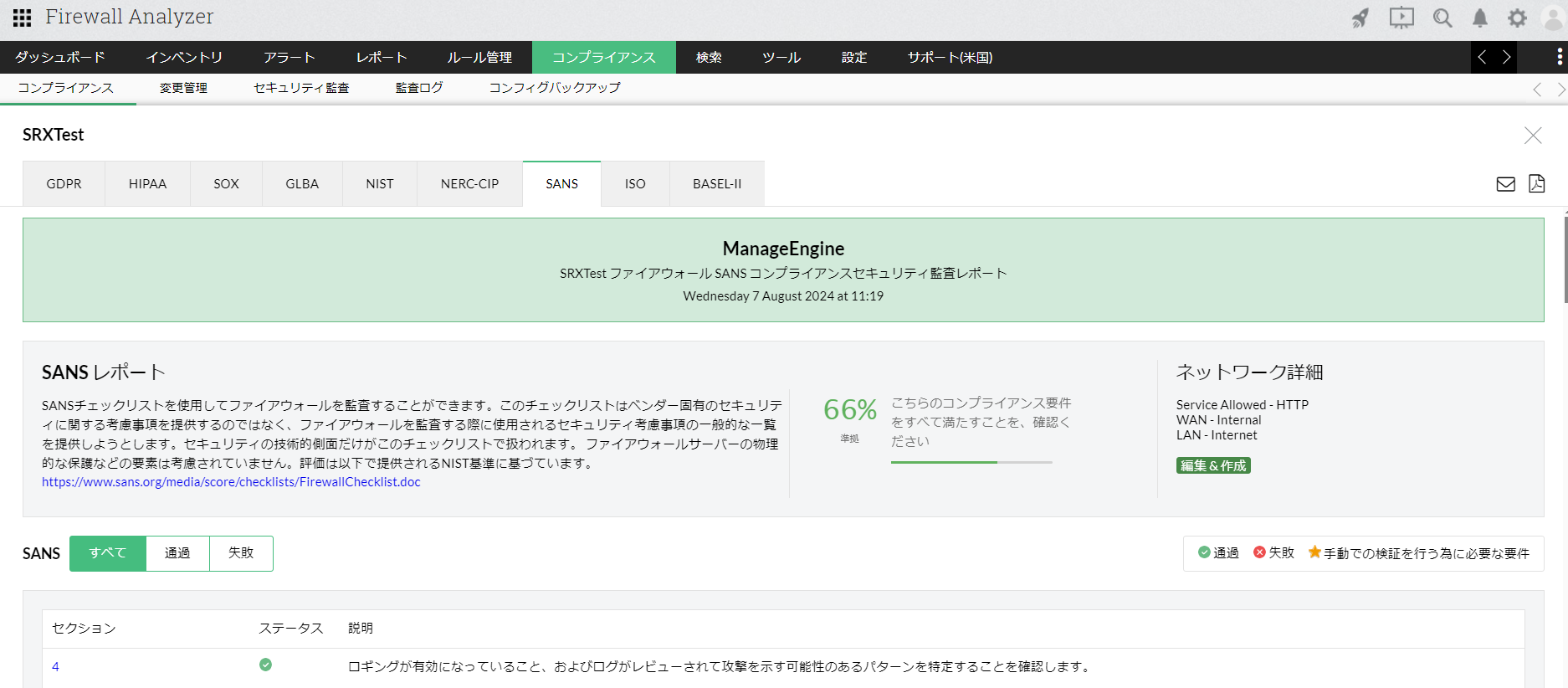Open the ツール menu

[781, 57]
